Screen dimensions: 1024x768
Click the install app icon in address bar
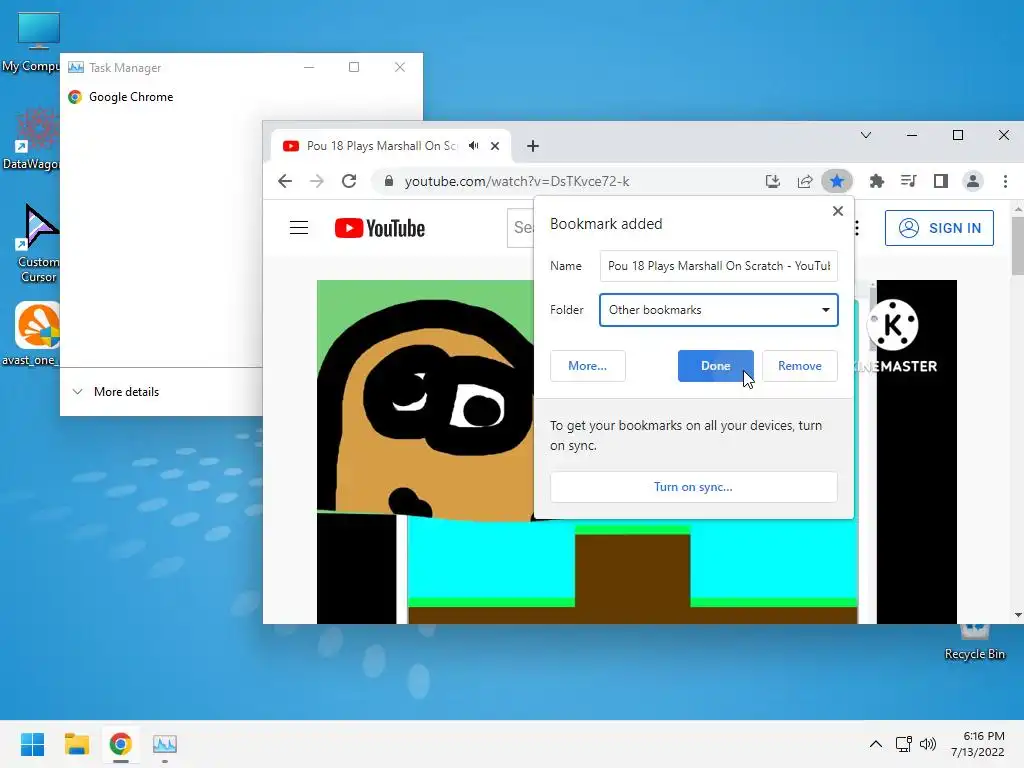[x=773, y=181]
